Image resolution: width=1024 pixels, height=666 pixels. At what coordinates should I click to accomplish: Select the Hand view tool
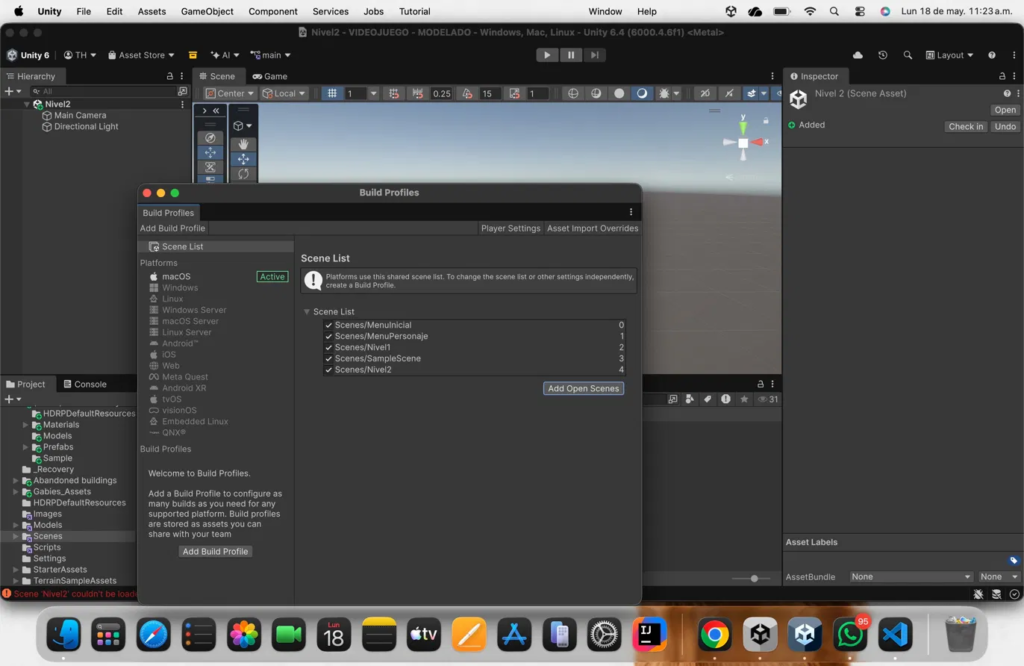(243, 144)
